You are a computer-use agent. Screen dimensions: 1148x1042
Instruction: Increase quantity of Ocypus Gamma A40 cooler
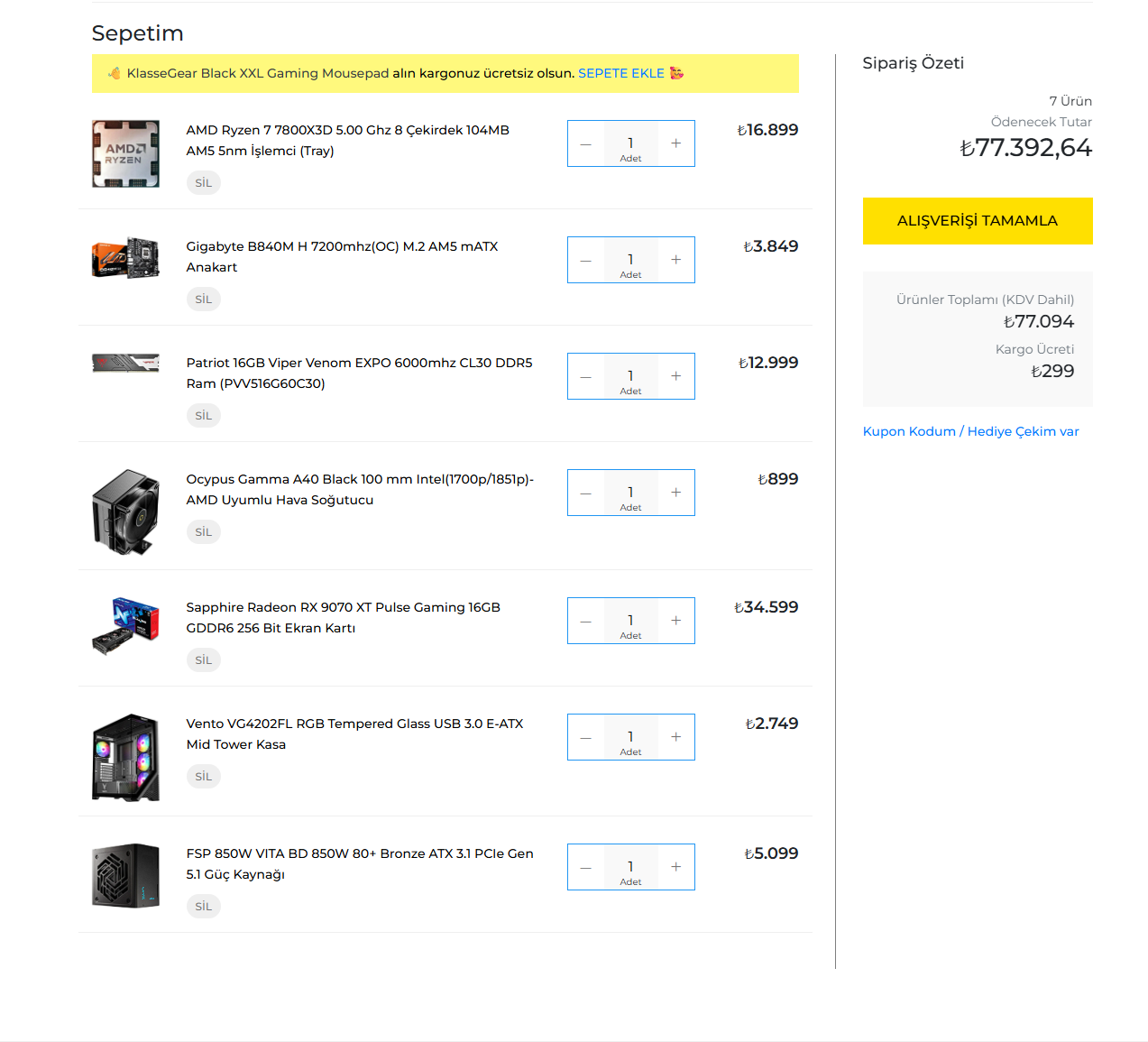coord(675,493)
